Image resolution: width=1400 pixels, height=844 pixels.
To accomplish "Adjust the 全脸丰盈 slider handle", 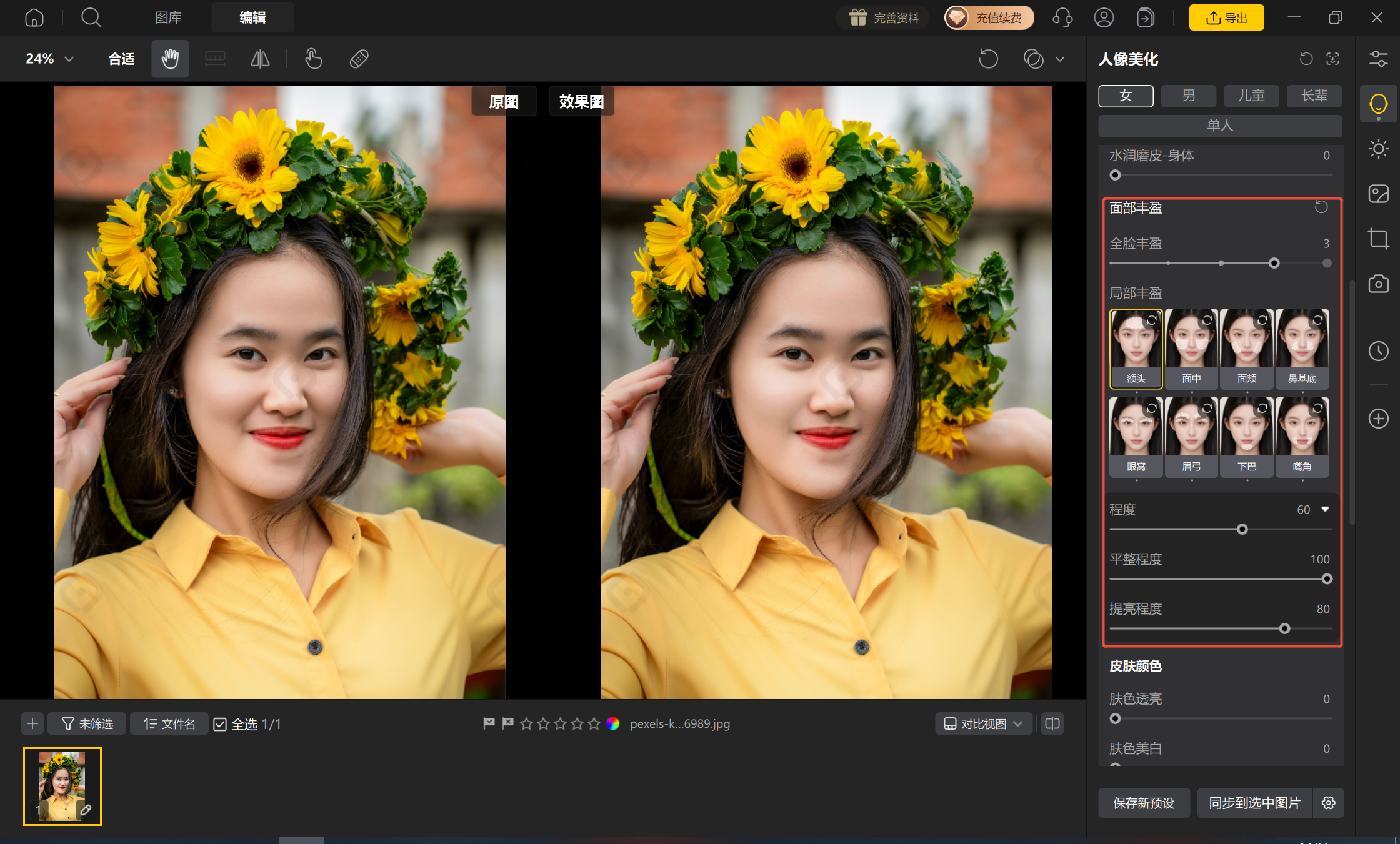I will pyautogui.click(x=1274, y=263).
